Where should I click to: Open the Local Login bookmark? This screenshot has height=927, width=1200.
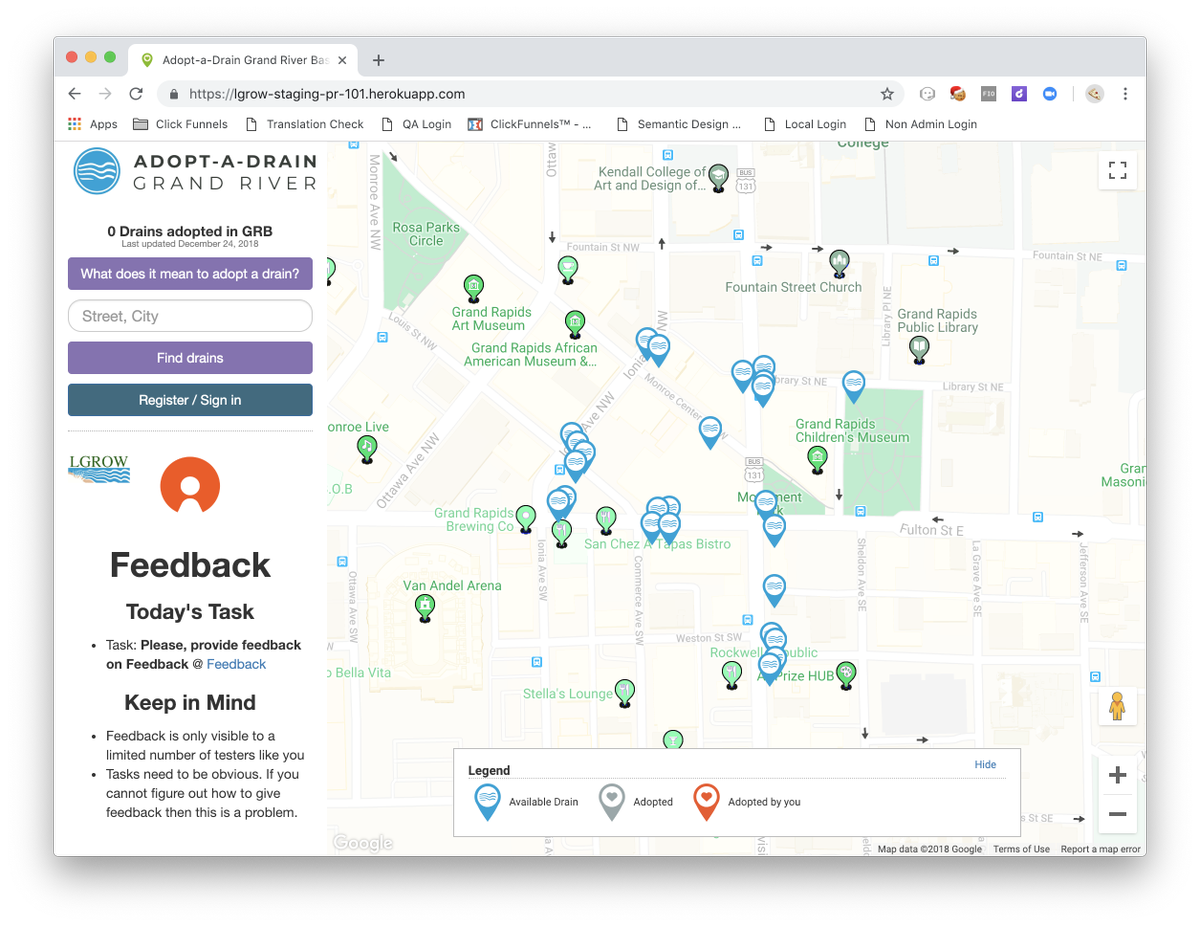point(804,124)
